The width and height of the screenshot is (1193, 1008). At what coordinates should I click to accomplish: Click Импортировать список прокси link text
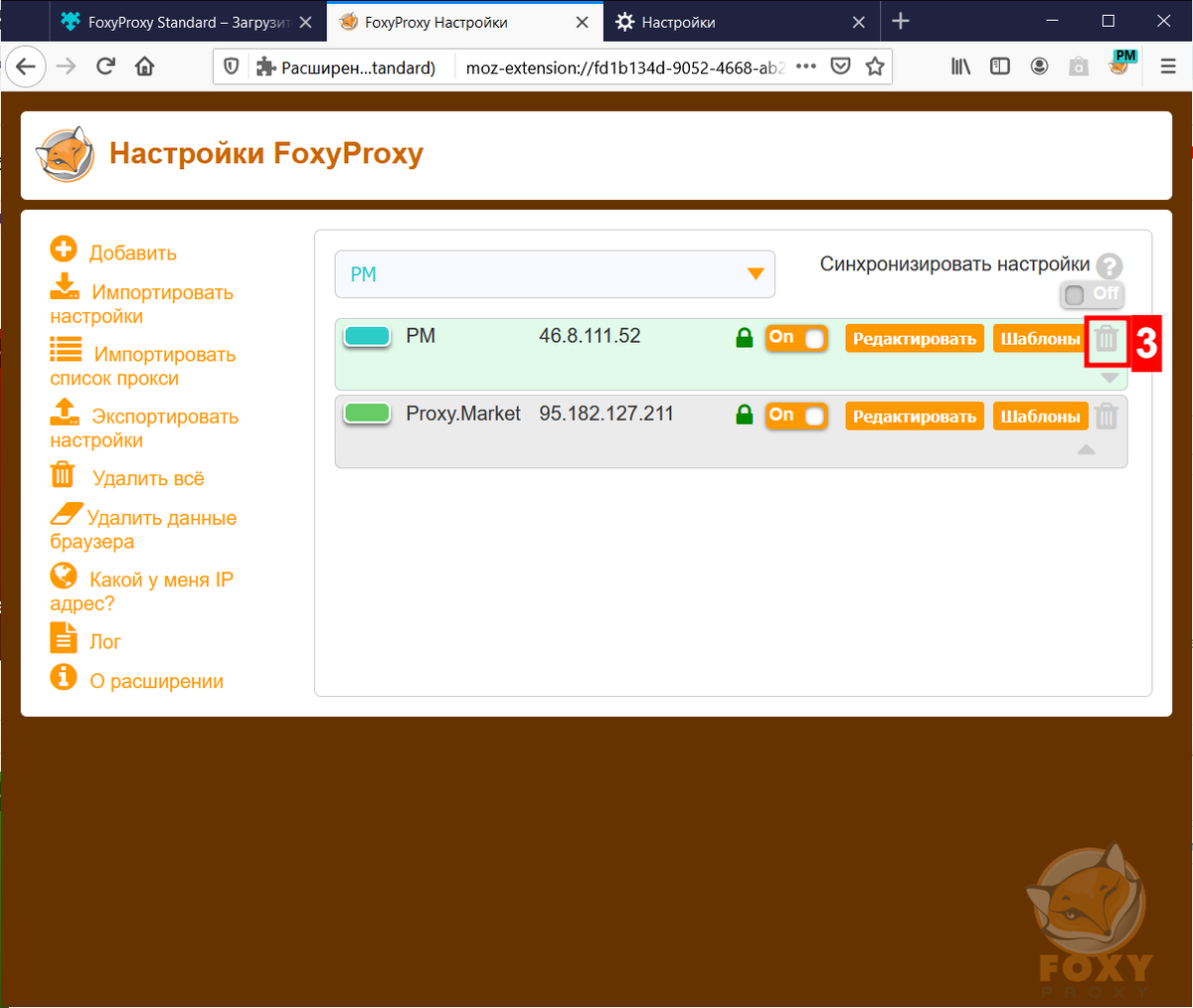click(143, 366)
